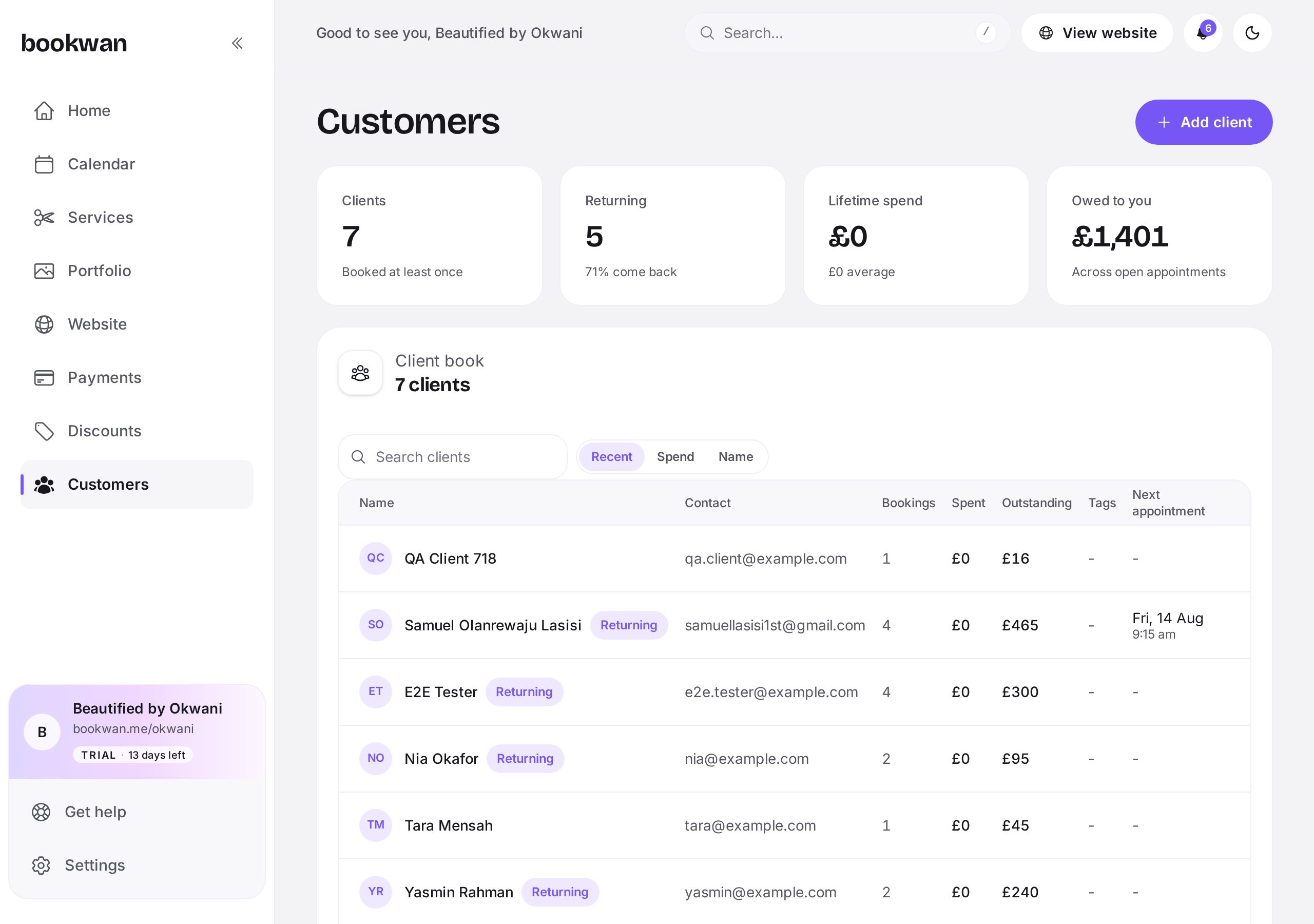1314x924 pixels.
Task: Sort clients by Name tab
Action: coord(736,457)
